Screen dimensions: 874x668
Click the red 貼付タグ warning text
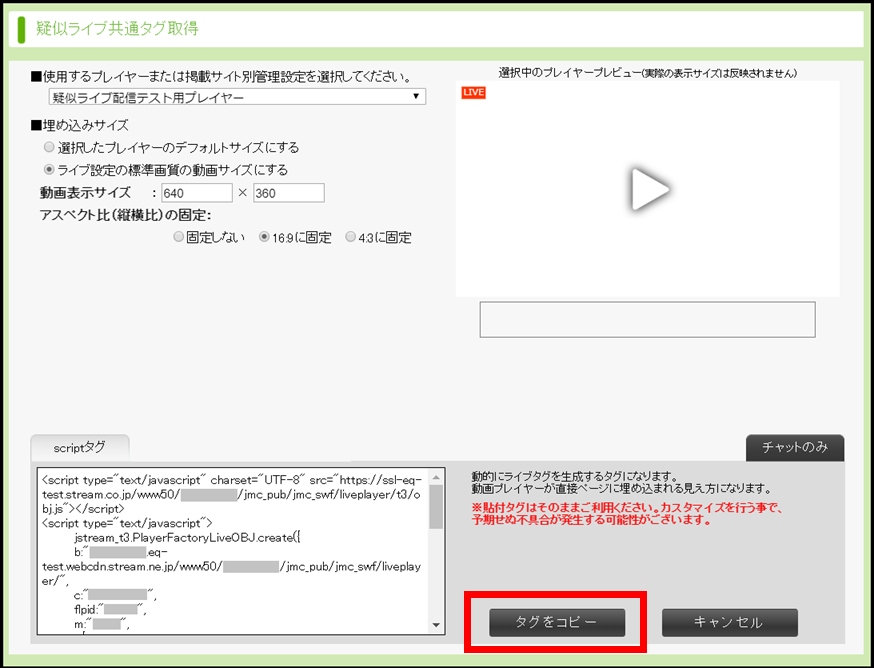[x=628, y=514]
